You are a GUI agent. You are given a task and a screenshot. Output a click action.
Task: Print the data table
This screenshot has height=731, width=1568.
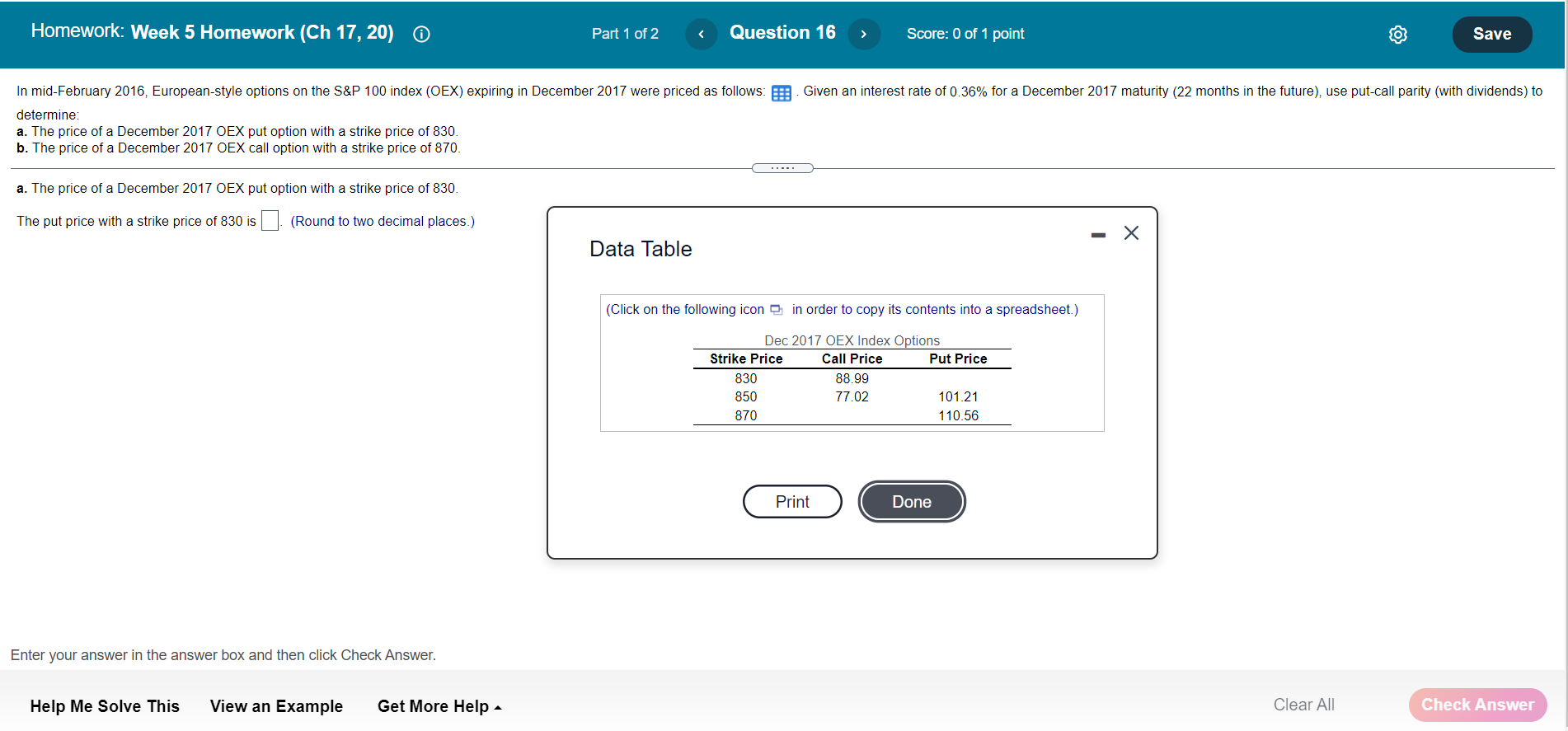[792, 501]
